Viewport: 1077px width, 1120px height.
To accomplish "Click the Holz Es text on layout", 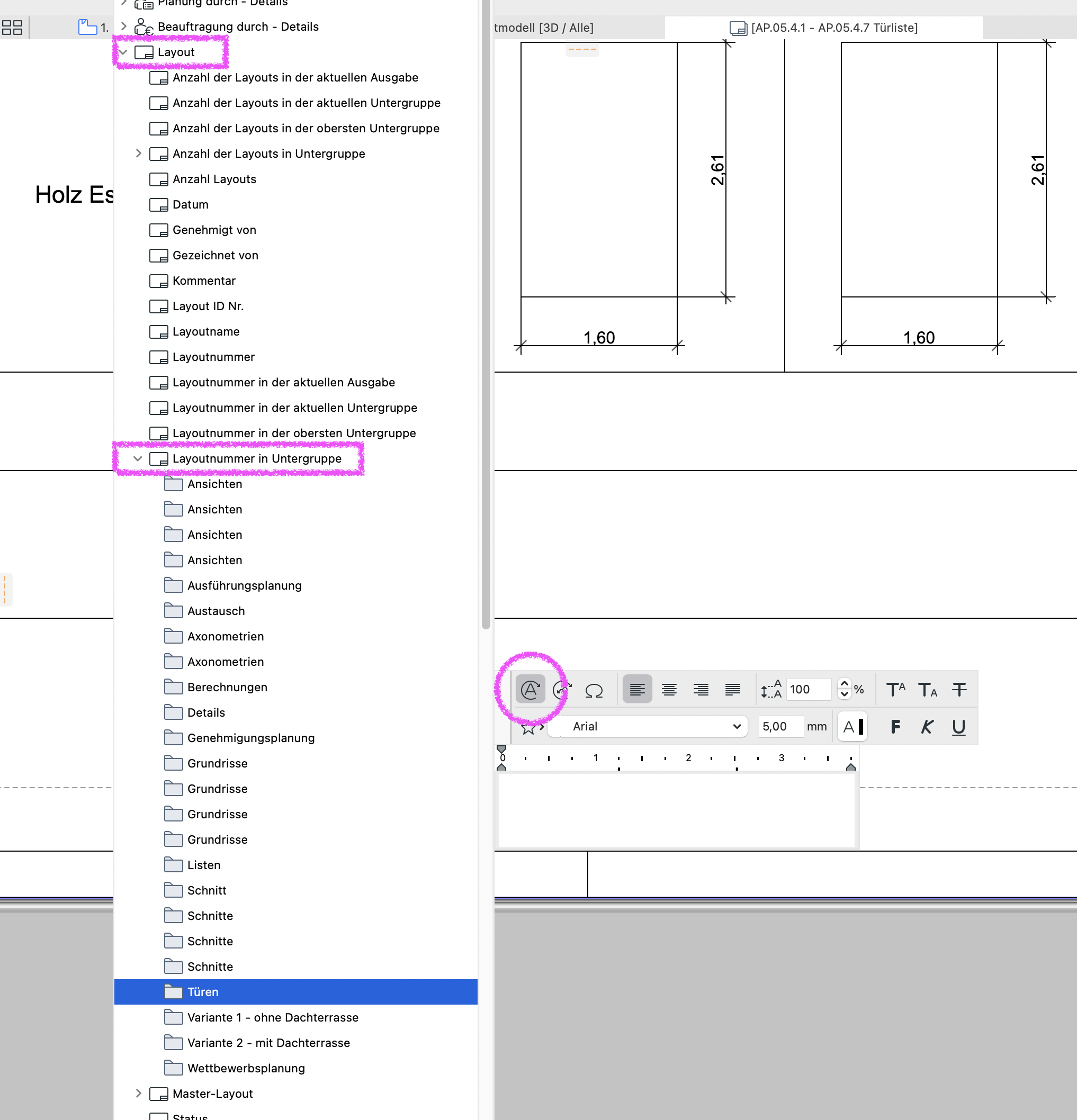I will [74, 195].
